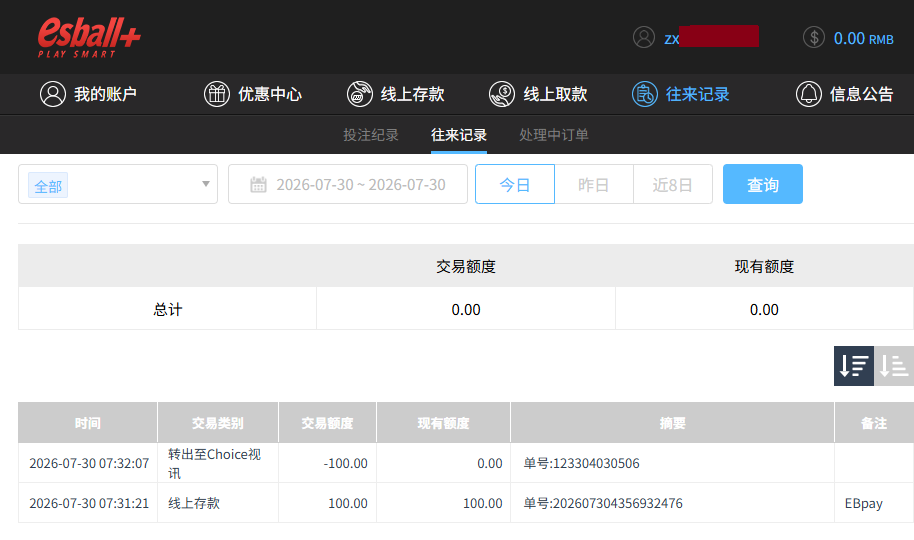914x540 pixels.
Task: Click the 往来记录 records icon in nav
Action: (x=645, y=94)
